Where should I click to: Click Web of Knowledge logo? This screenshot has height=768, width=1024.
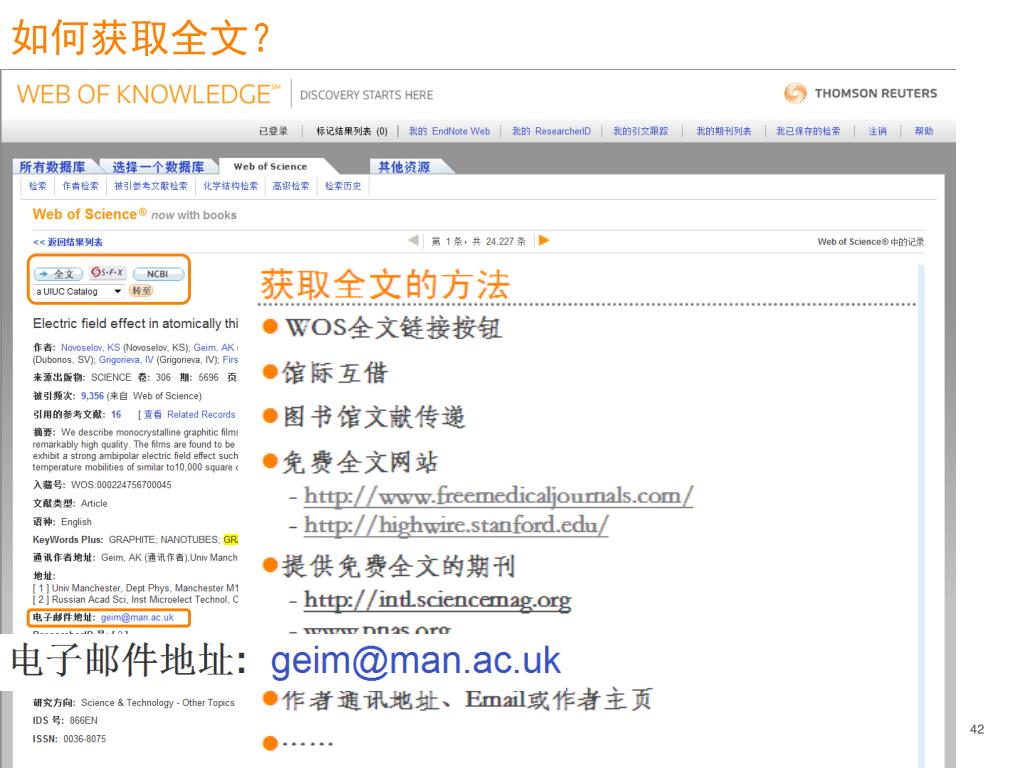point(149,94)
